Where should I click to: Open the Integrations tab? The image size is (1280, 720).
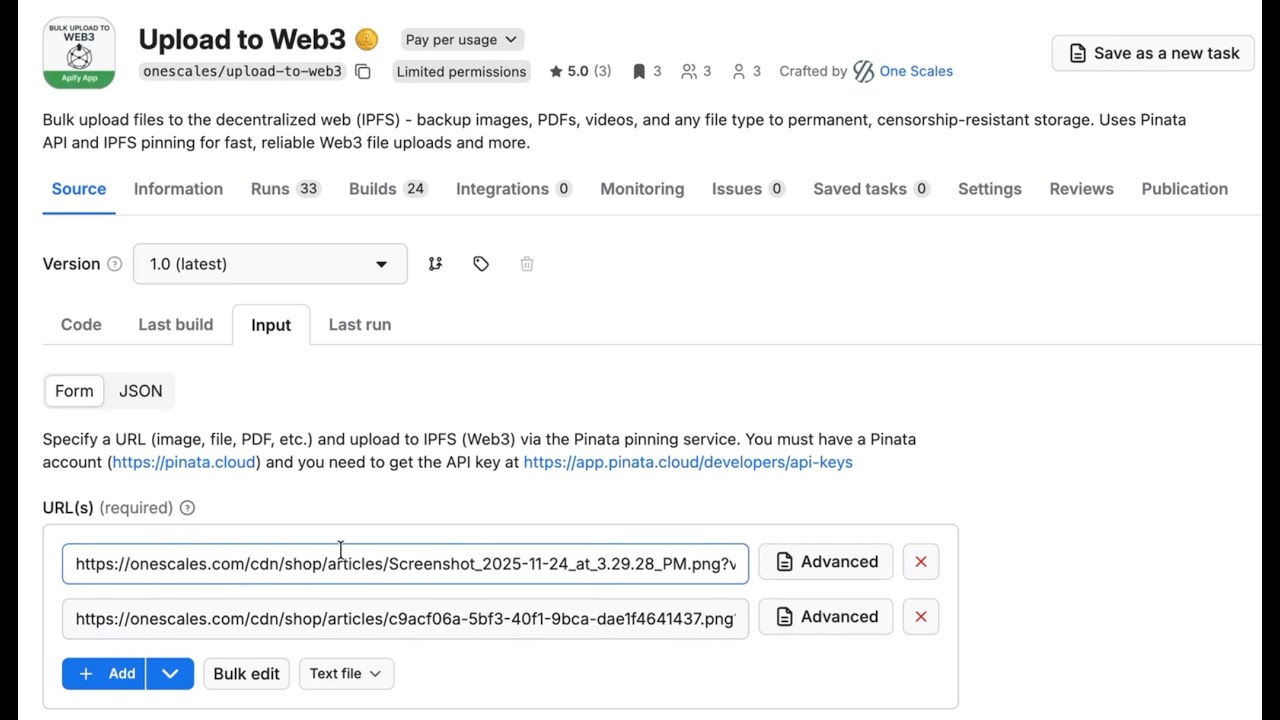point(514,189)
